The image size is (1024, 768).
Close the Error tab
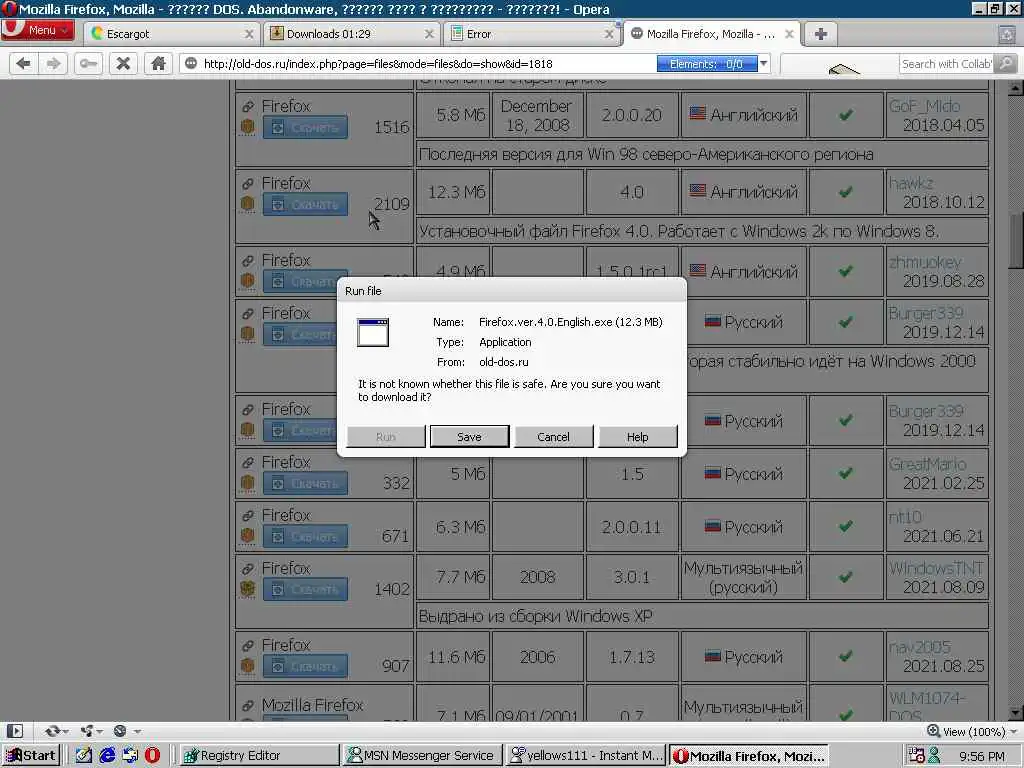609,34
